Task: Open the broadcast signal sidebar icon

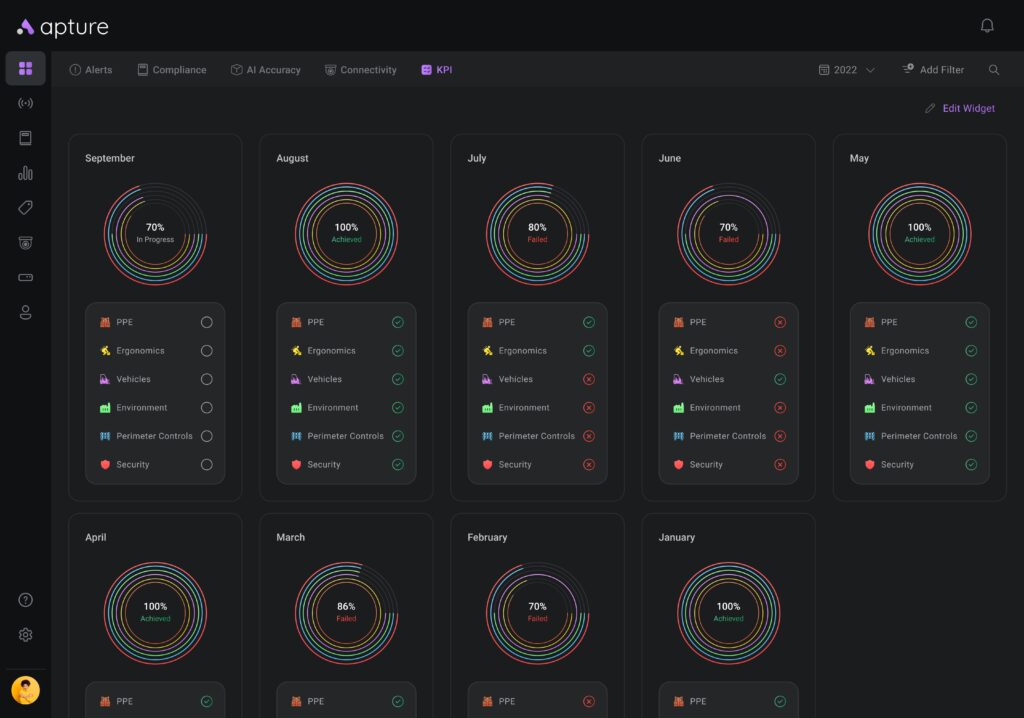Action: 26,104
